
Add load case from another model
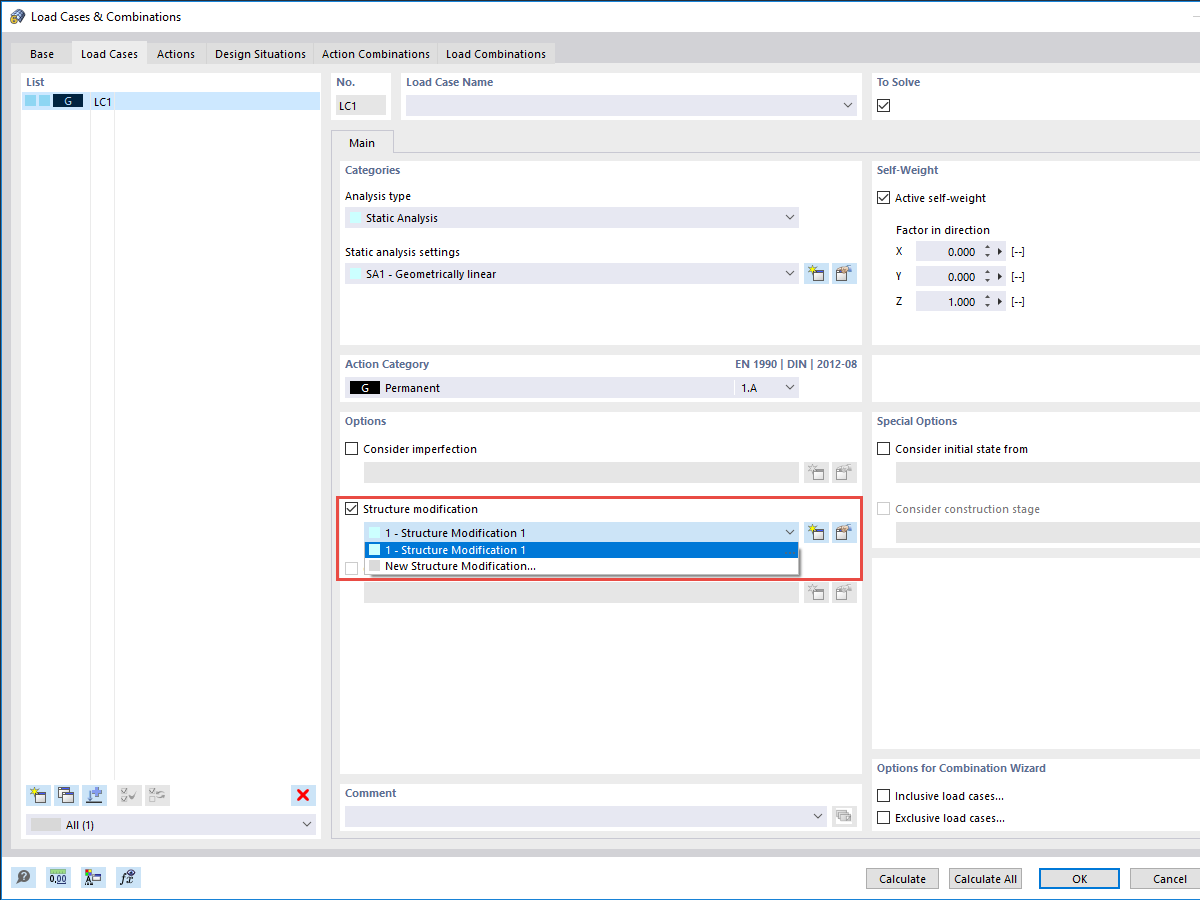tap(94, 795)
